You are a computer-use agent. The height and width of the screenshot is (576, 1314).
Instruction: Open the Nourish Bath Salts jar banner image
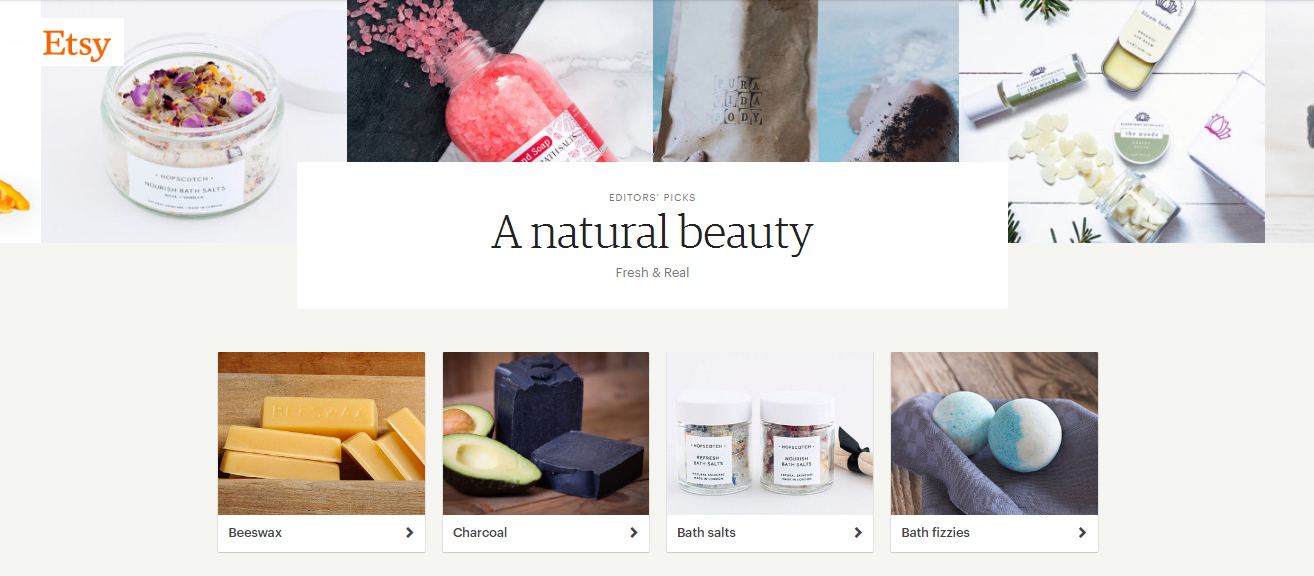(194, 121)
